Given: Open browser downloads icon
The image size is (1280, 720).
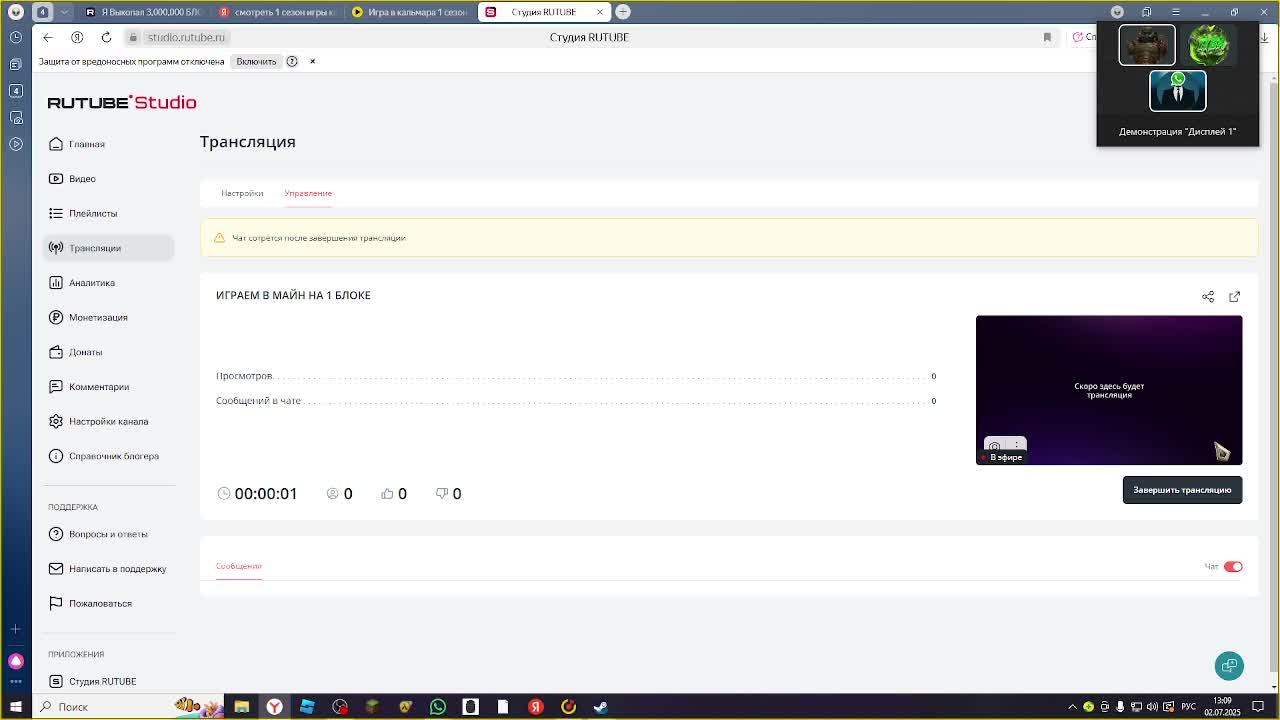Looking at the screenshot, I should [1264, 37].
